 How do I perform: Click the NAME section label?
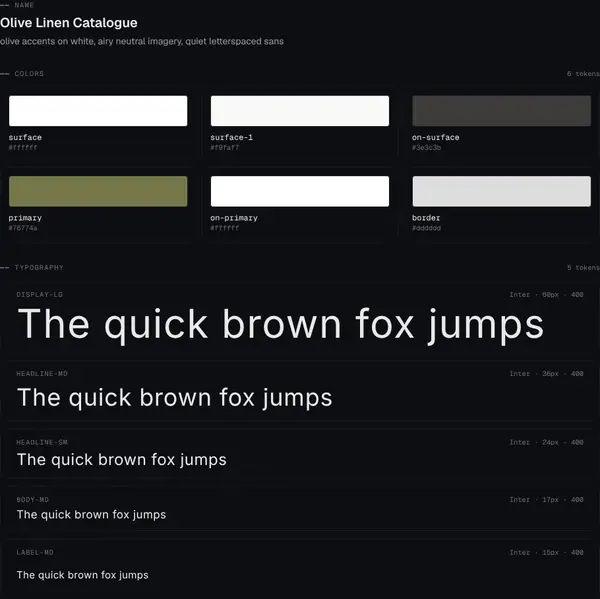pos(24,5)
